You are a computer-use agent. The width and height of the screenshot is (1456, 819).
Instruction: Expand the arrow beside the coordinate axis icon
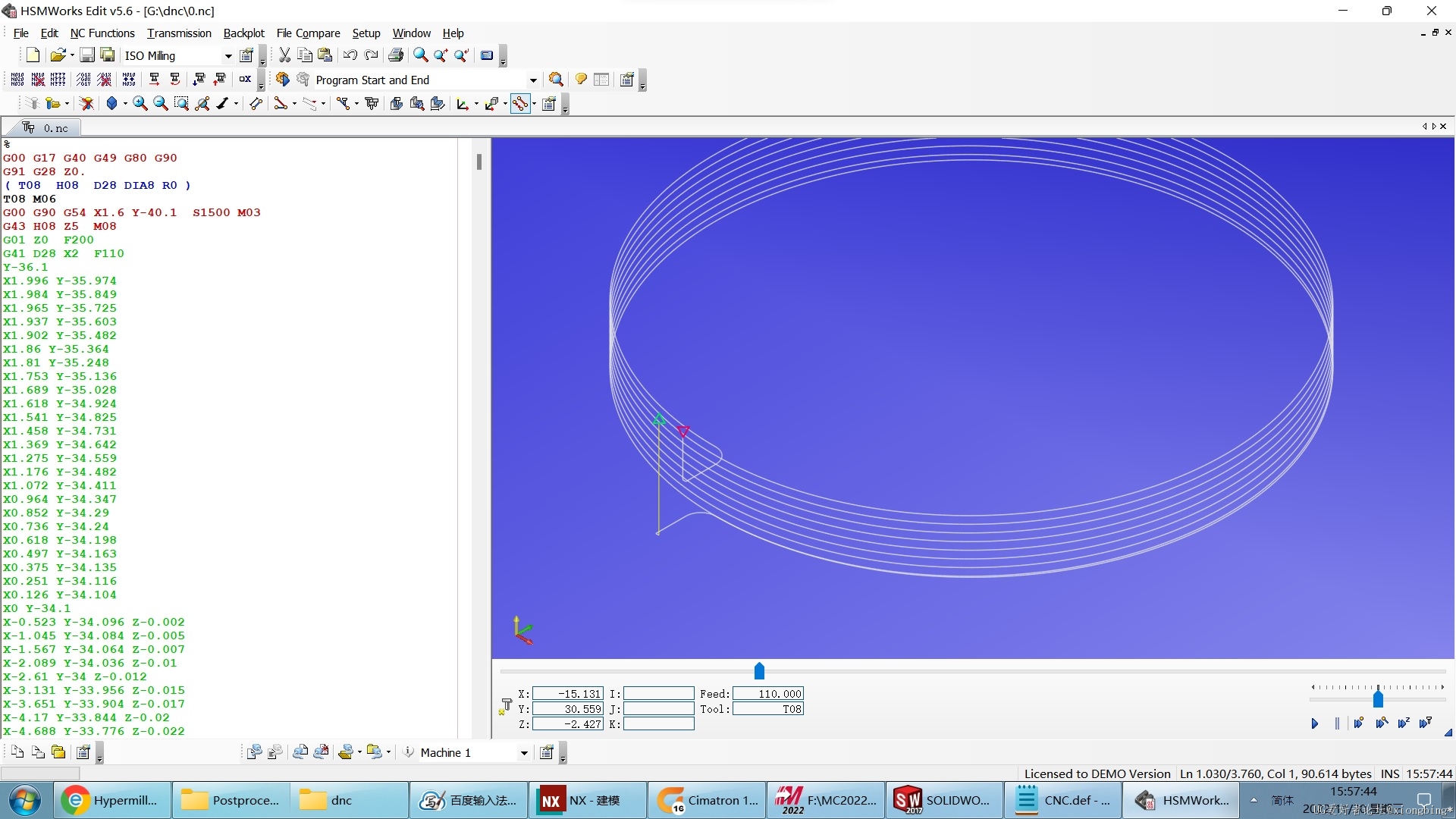tap(476, 104)
